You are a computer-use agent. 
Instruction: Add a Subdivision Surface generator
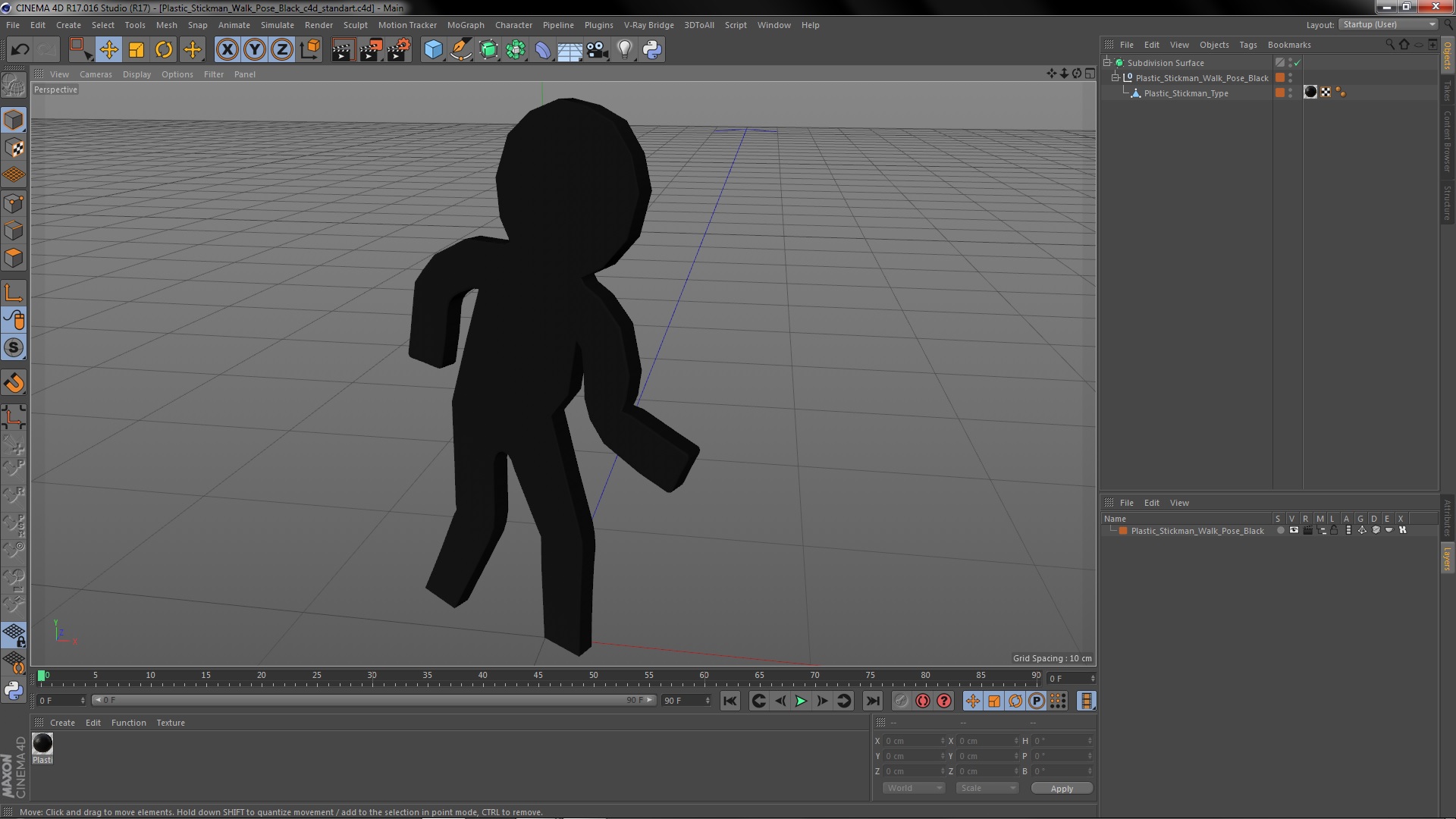point(488,50)
